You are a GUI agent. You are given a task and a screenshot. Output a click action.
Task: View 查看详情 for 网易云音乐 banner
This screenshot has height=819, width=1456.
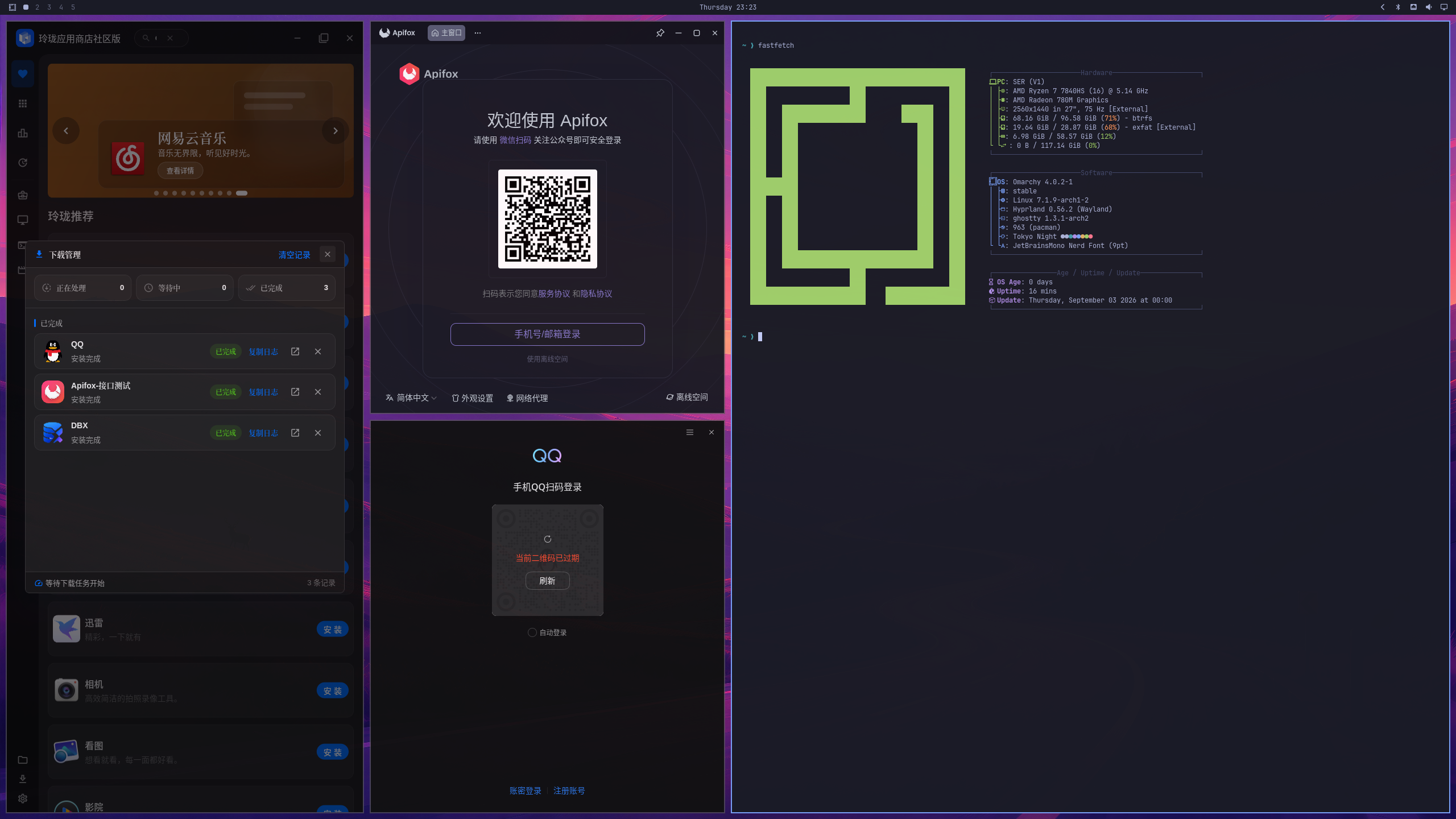pos(180,171)
